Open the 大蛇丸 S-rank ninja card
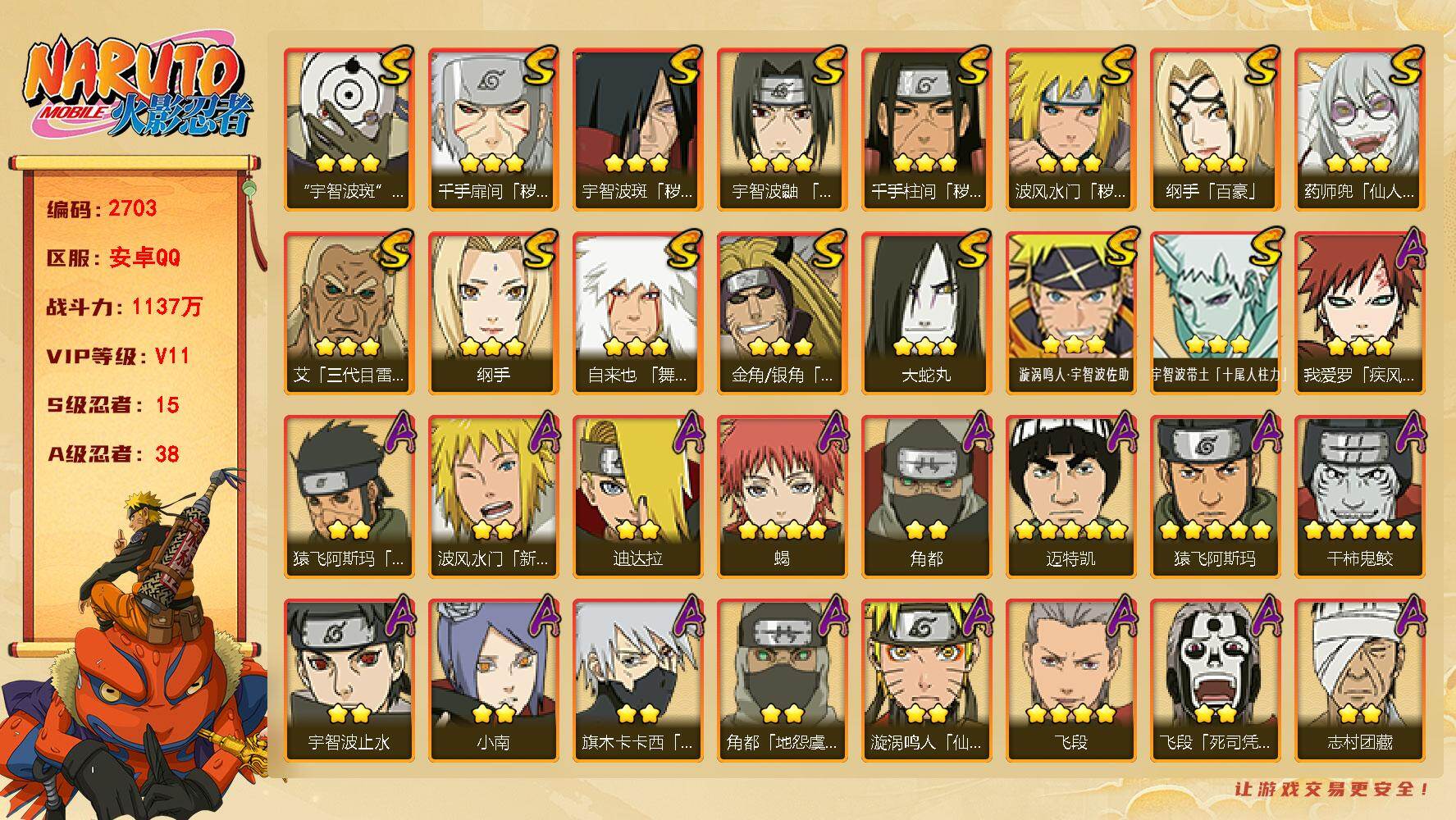Image resolution: width=1456 pixels, height=820 pixels. [926, 313]
